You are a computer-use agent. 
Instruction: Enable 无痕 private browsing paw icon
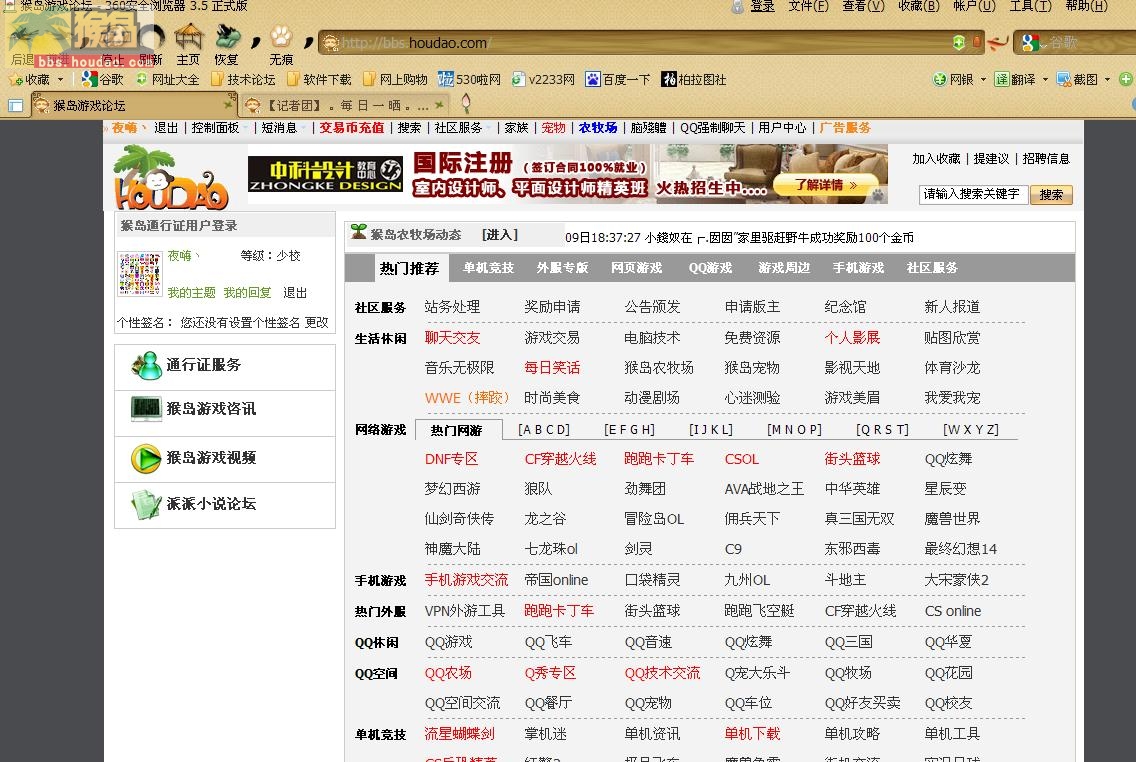click(281, 36)
